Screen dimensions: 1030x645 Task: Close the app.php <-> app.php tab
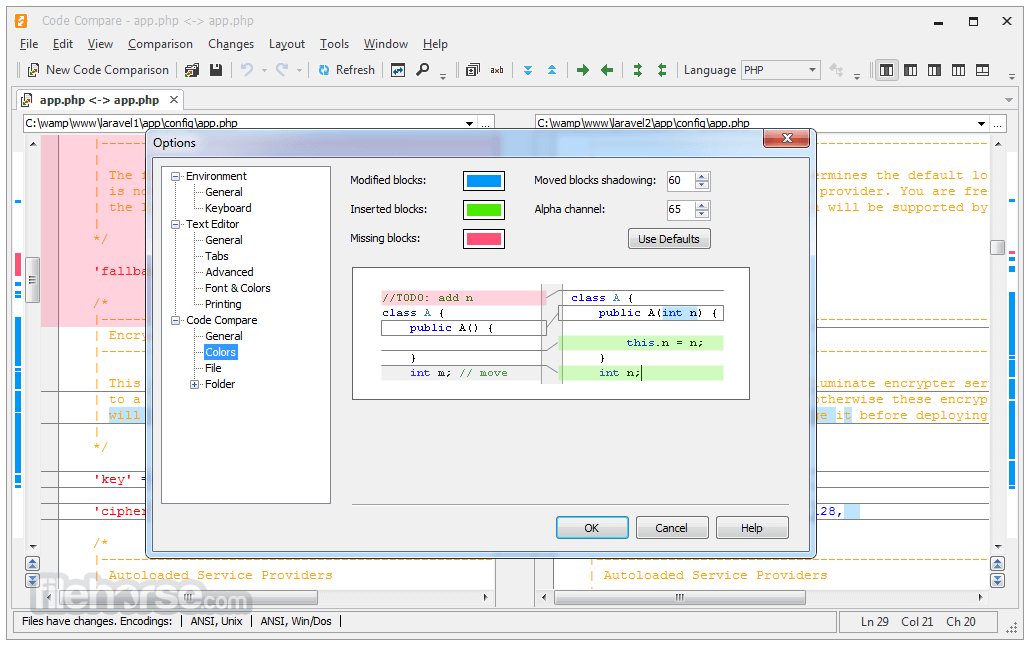173,100
